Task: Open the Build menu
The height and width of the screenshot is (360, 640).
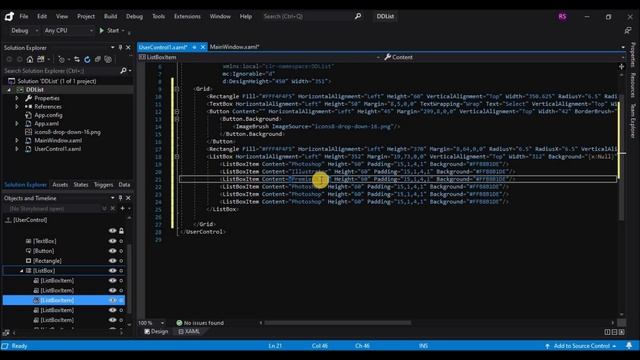Action: [x=110, y=16]
